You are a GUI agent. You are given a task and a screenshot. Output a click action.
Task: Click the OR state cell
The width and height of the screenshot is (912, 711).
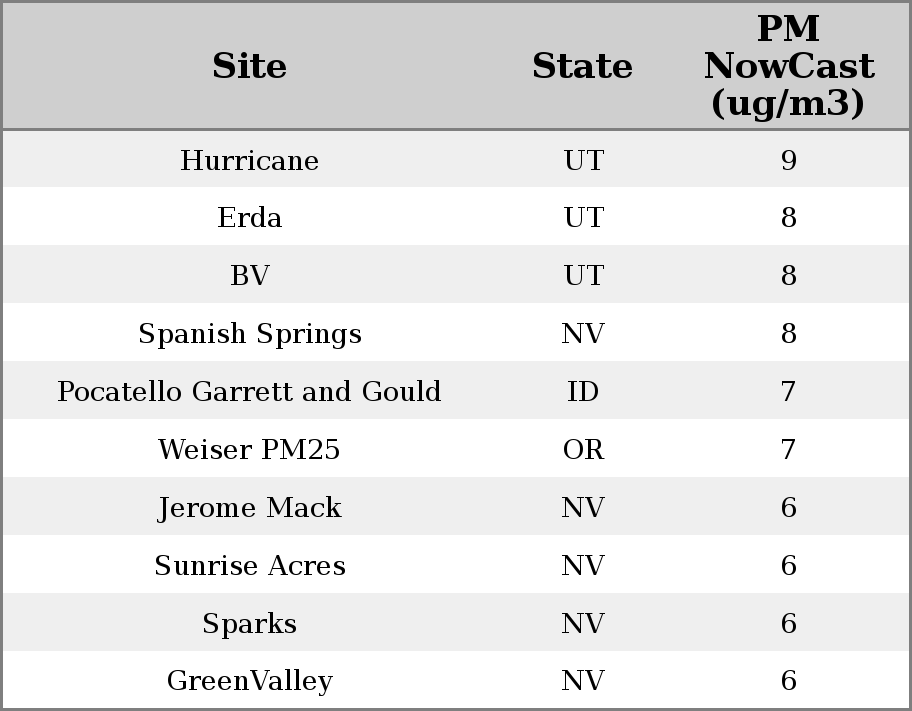(583, 450)
